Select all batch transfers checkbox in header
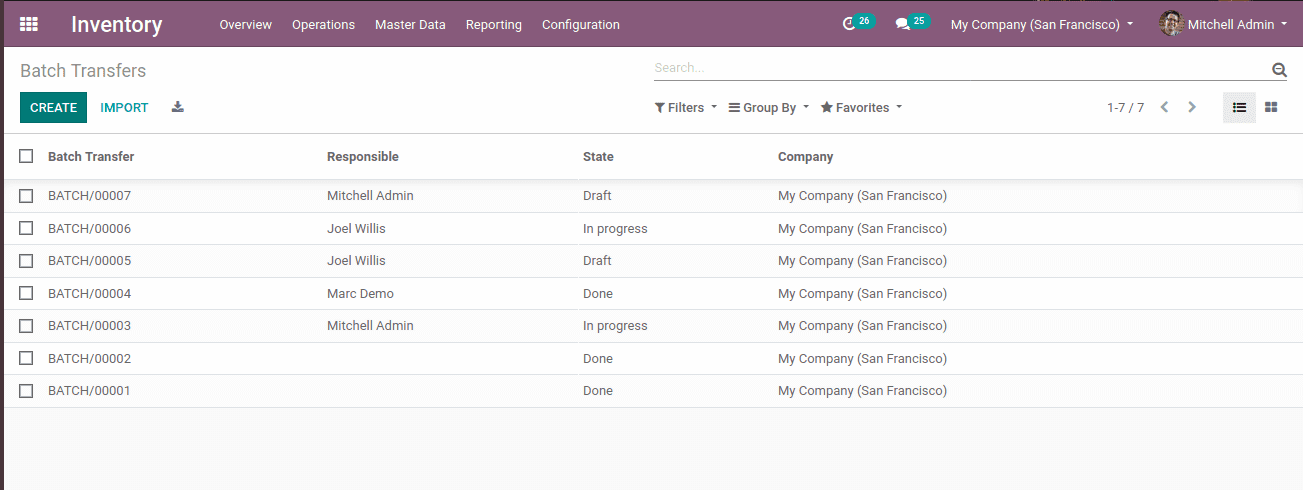 click(x=26, y=156)
